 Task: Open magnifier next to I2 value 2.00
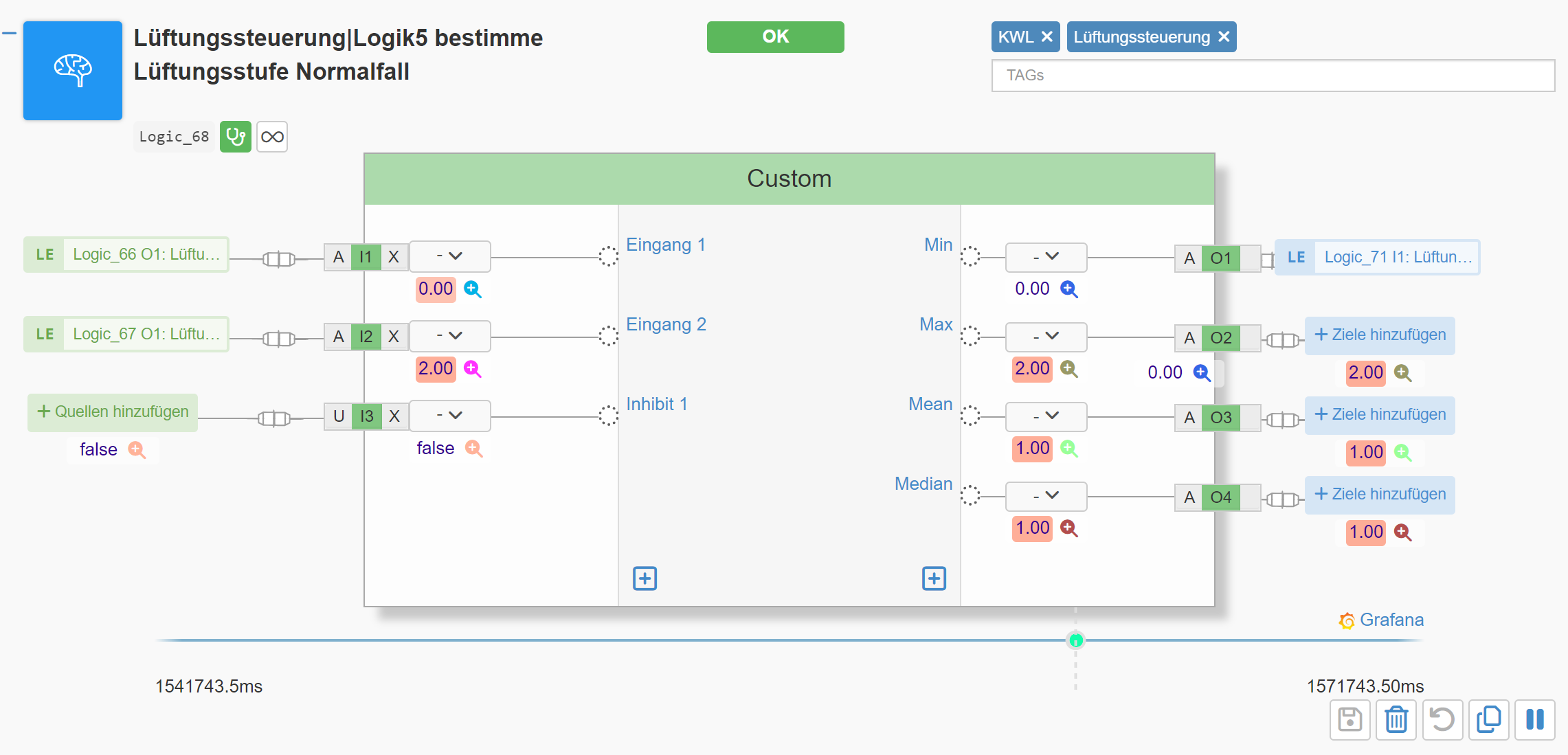[473, 369]
